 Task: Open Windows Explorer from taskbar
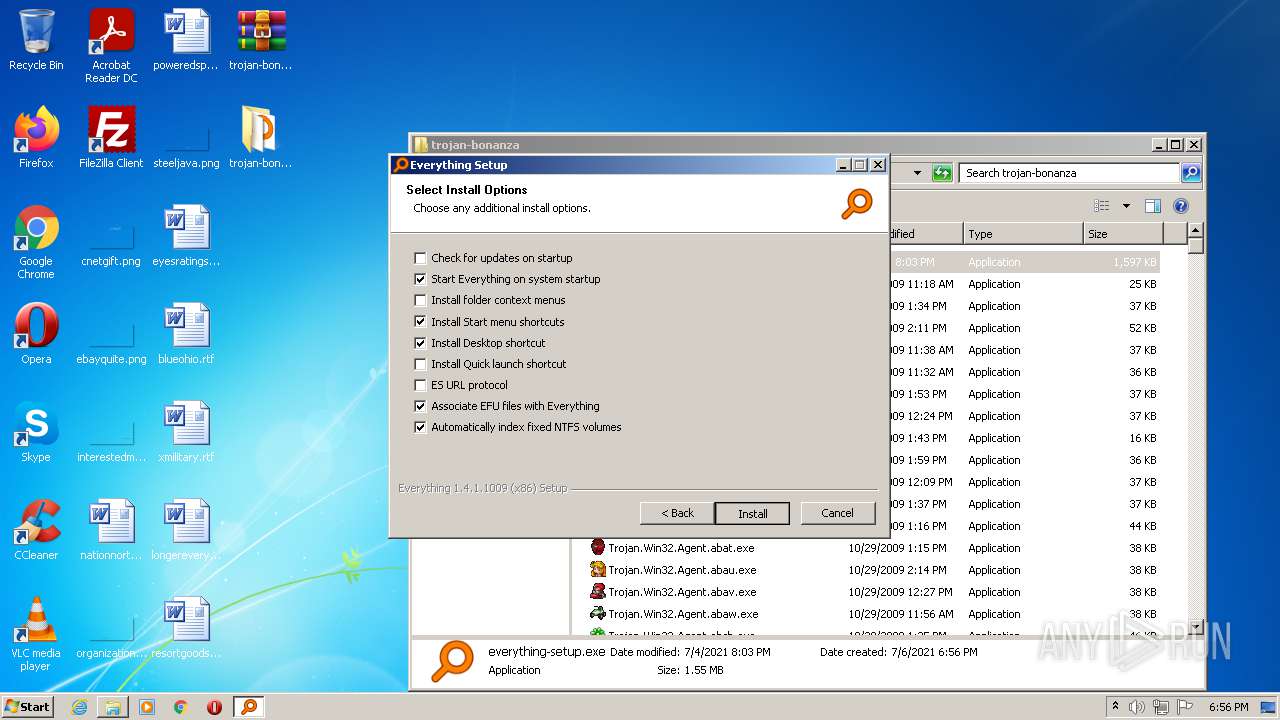[113, 707]
